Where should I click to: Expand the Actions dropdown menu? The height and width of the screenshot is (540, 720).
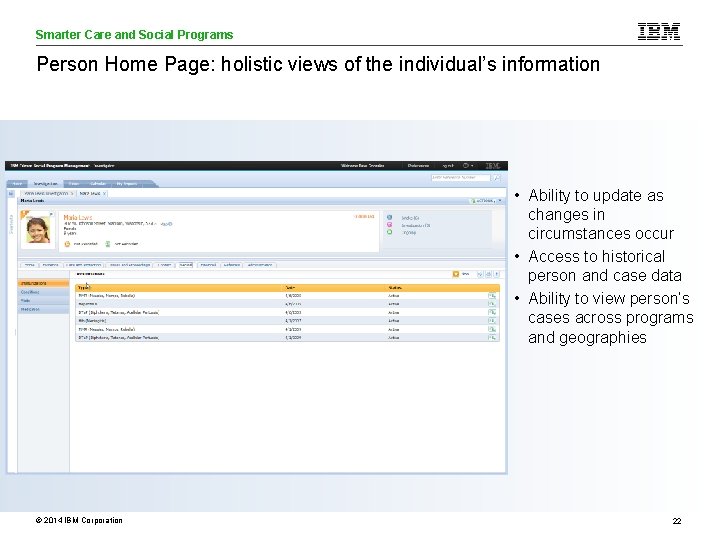click(485, 201)
